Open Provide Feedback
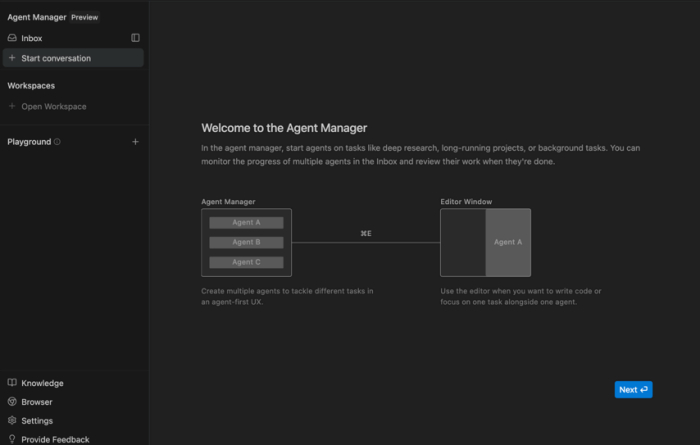 click(x=55, y=440)
